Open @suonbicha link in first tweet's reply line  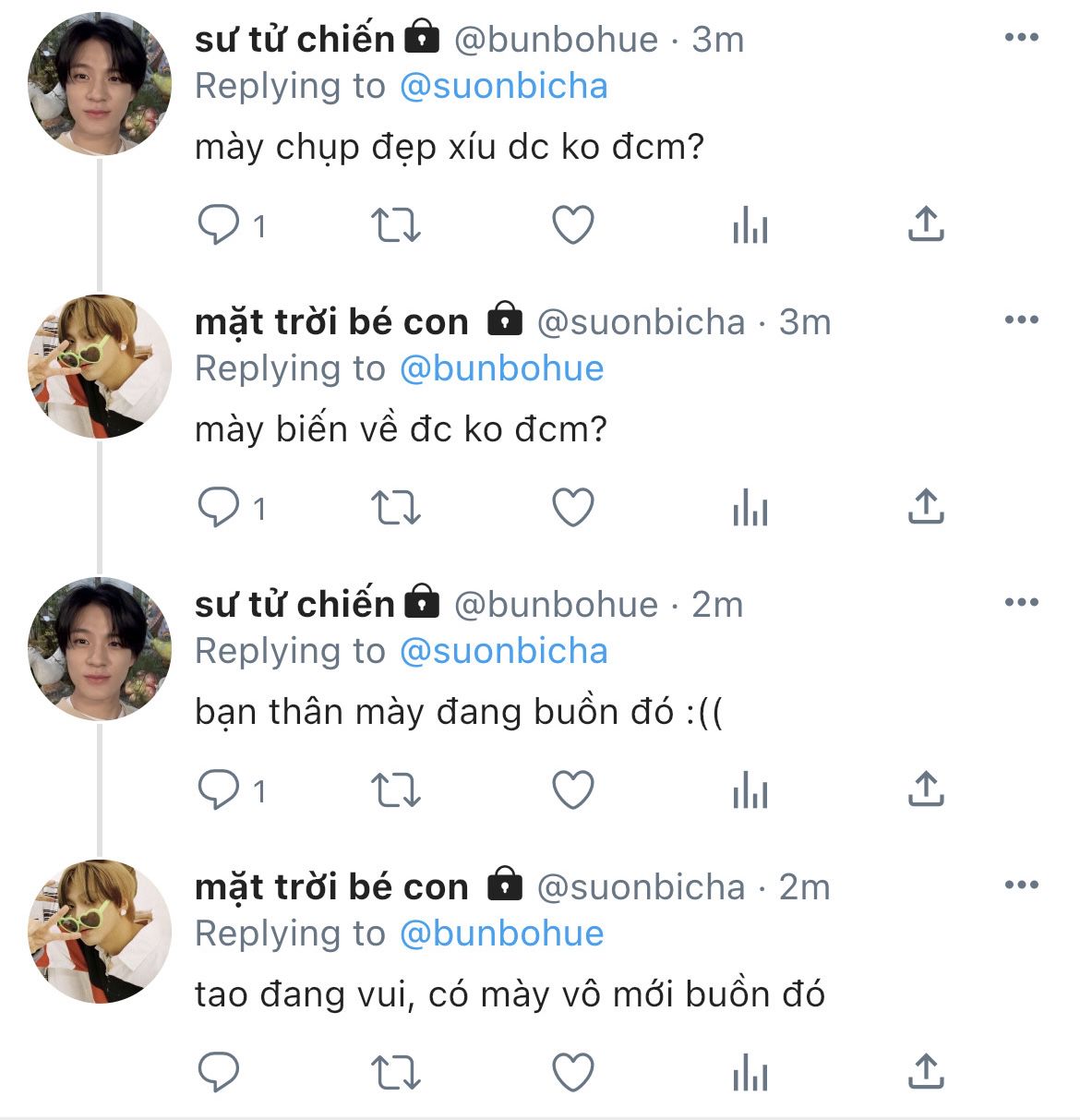[x=504, y=86]
